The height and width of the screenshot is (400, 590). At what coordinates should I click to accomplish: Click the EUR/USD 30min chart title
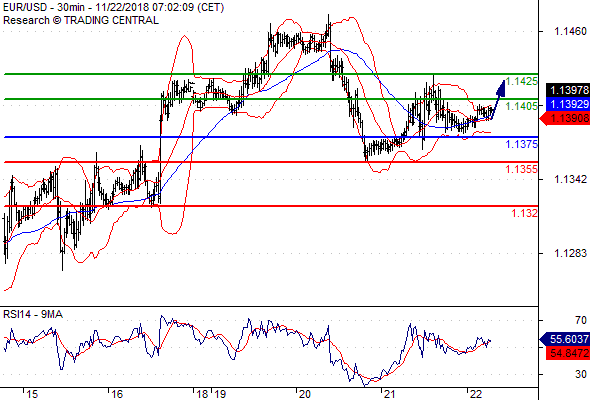pyautogui.click(x=114, y=7)
